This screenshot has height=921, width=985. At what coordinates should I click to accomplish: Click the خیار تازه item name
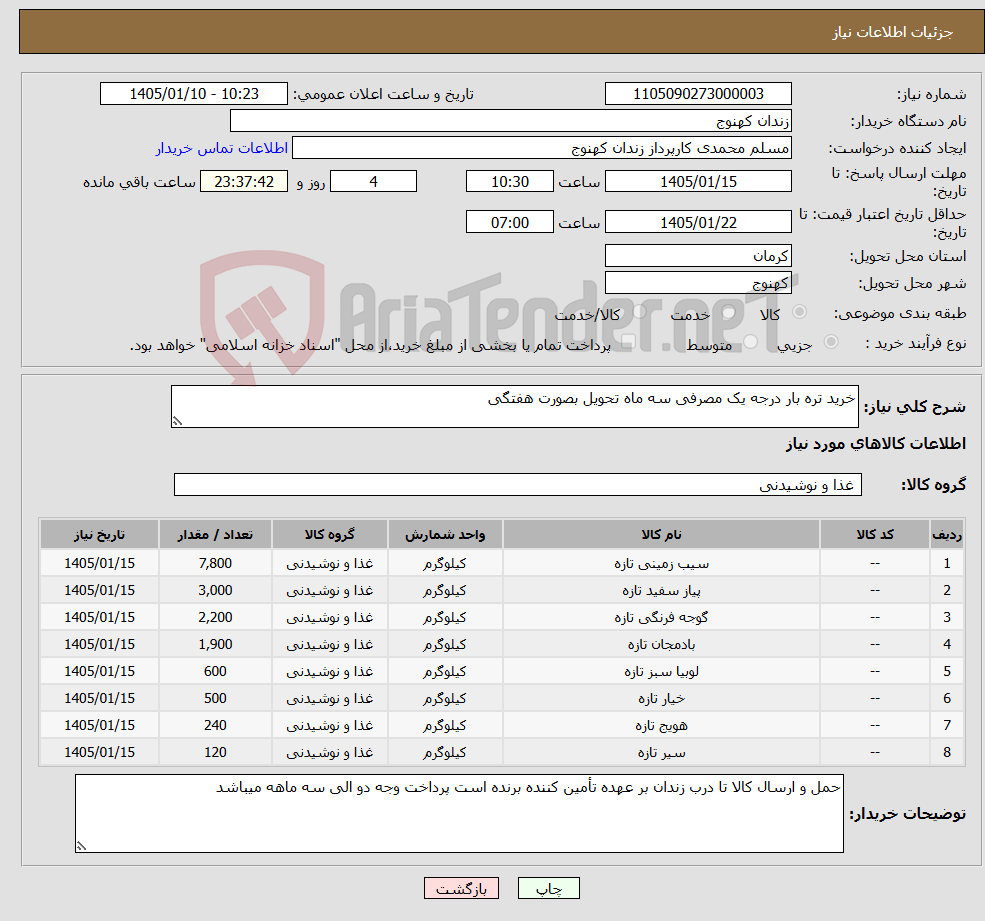(661, 699)
